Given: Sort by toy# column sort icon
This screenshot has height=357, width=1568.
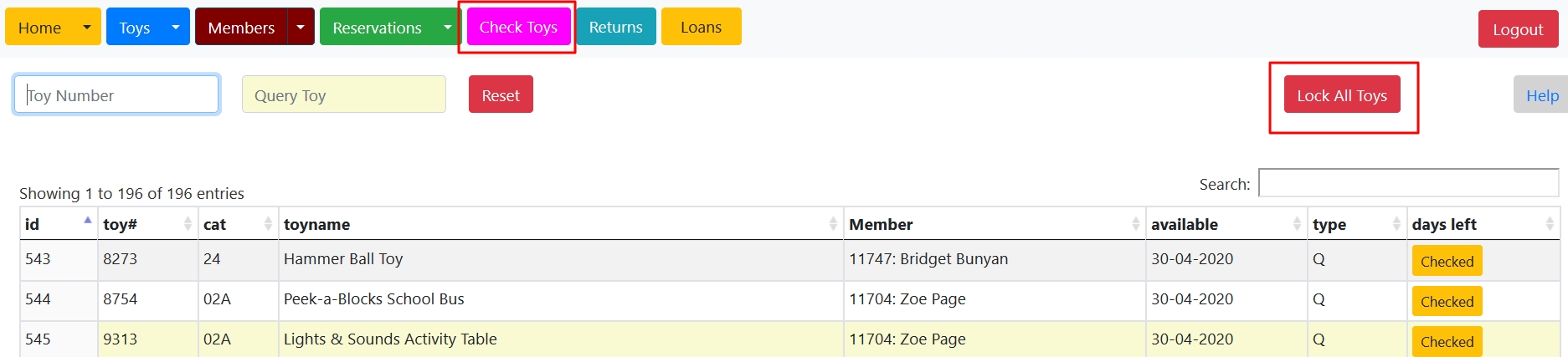Looking at the screenshot, I should [188, 223].
